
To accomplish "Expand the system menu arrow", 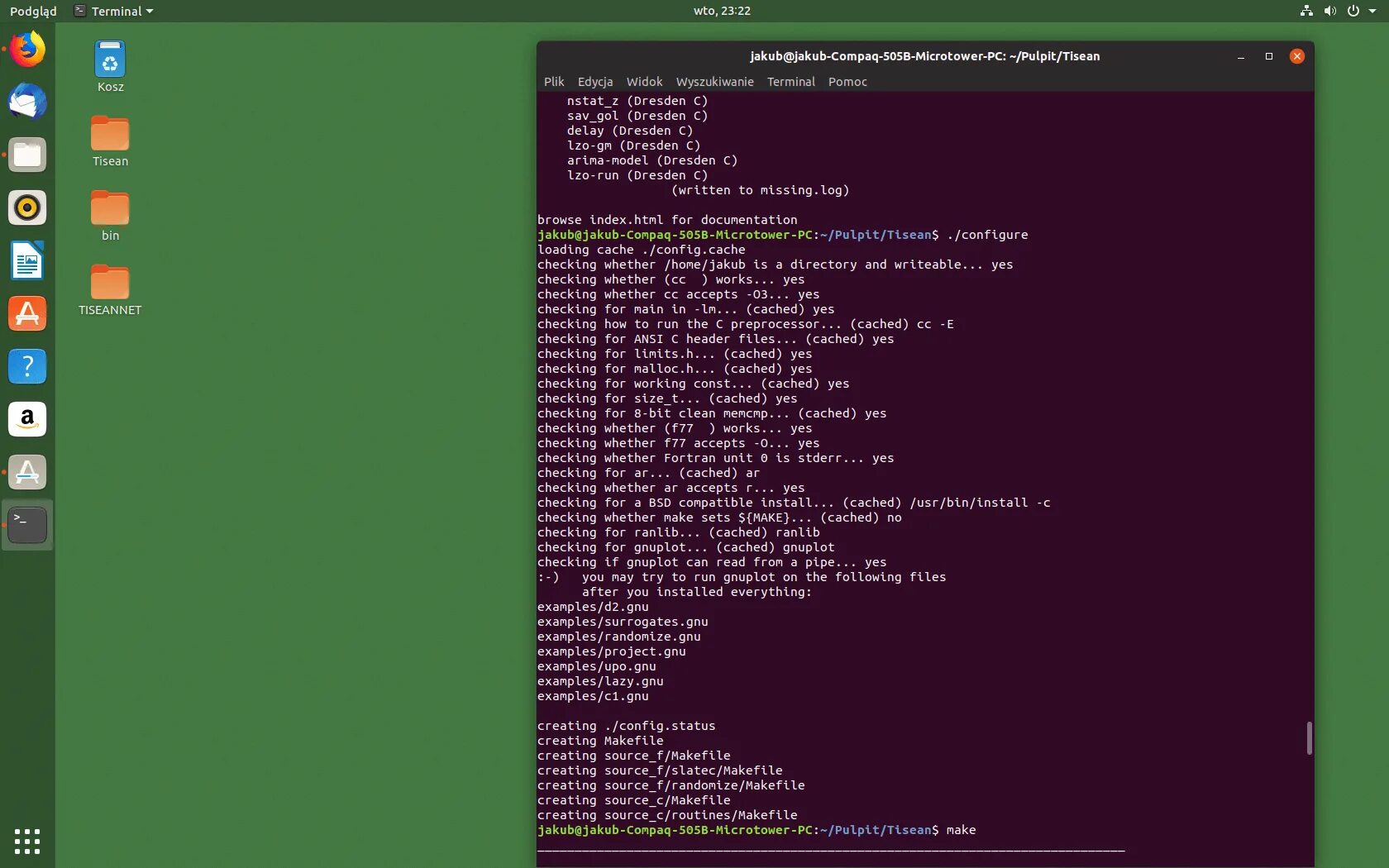I will point(1372,12).
